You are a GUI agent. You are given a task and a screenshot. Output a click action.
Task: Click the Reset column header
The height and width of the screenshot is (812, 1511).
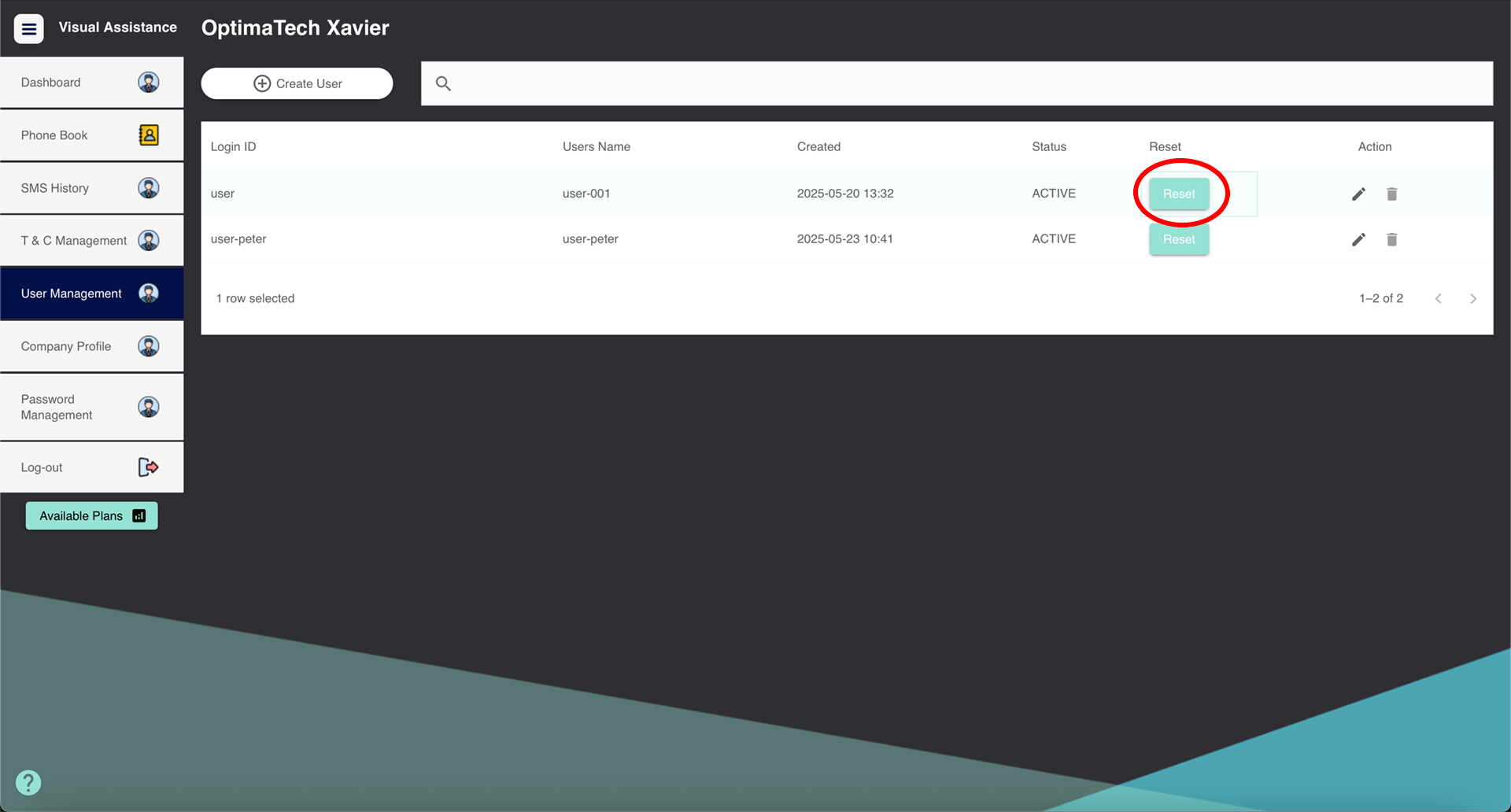pyautogui.click(x=1165, y=146)
